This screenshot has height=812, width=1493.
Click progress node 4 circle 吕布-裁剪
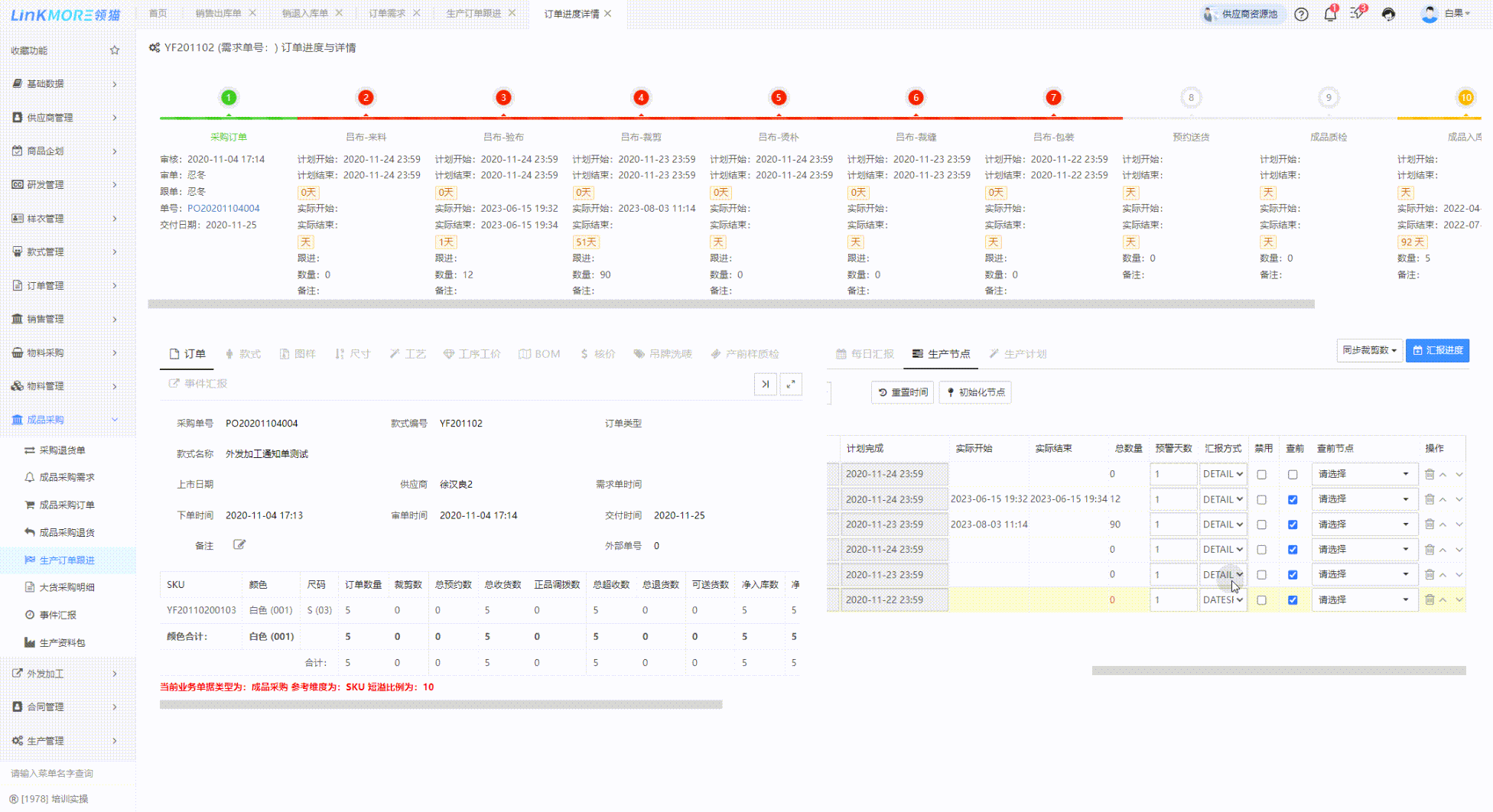[x=640, y=98]
